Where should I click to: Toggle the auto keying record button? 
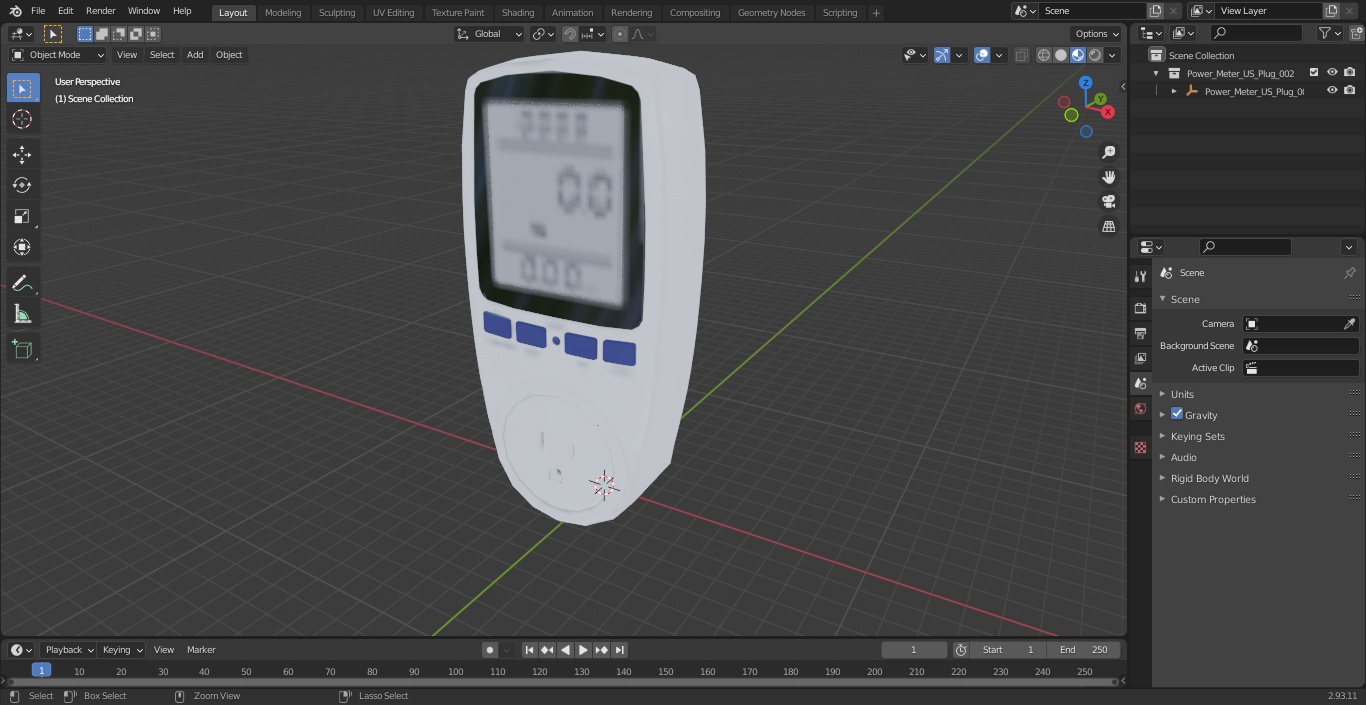(490, 650)
